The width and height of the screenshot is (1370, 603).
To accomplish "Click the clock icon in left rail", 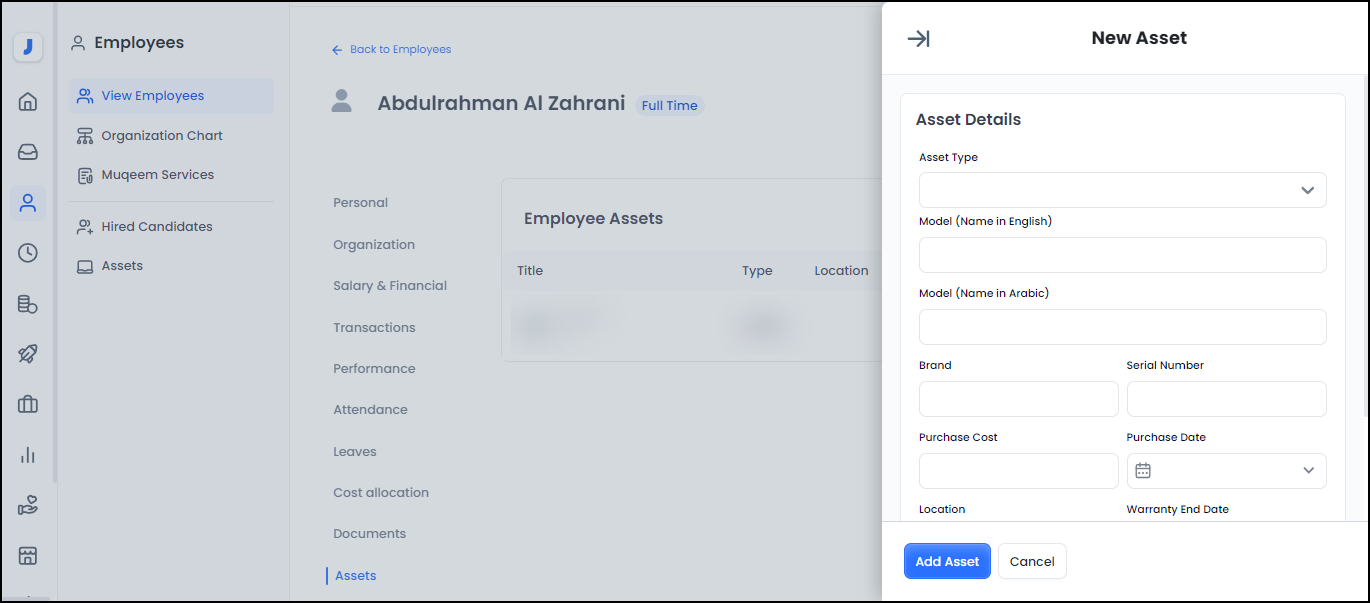I will coord(28,253).
